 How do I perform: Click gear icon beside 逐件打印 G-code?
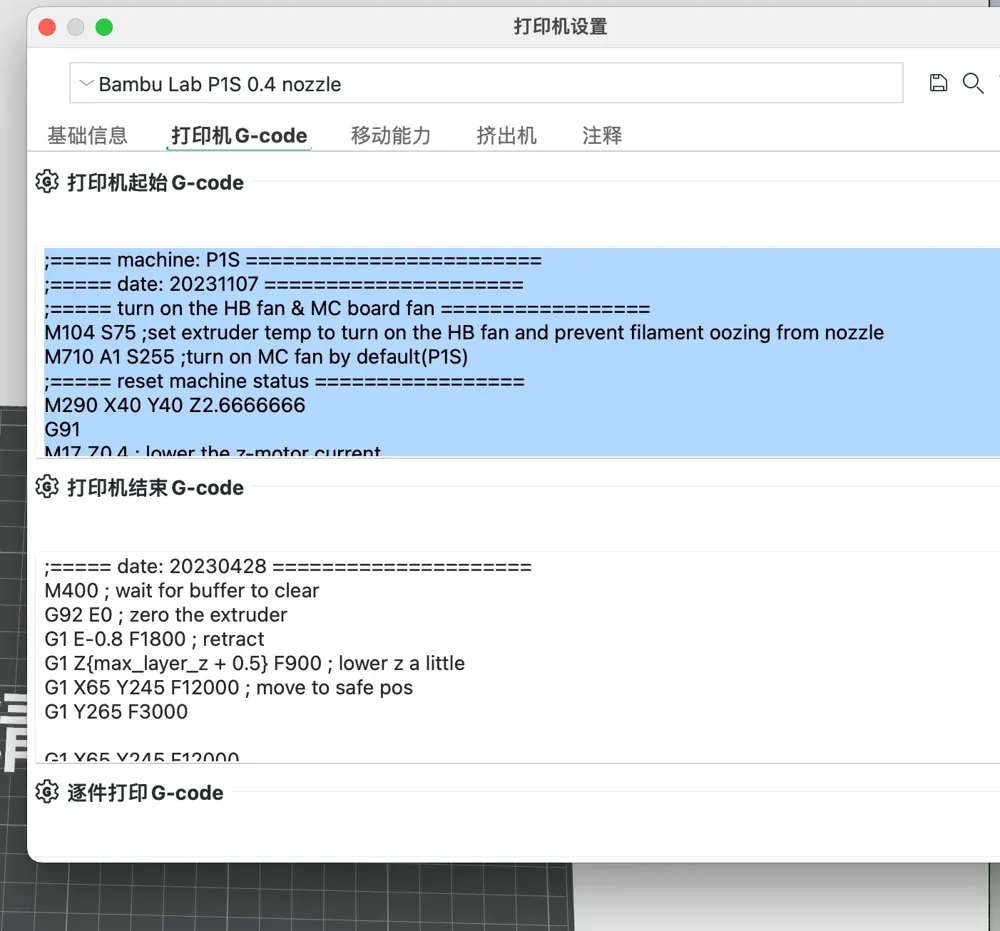[x=46, y=792]
